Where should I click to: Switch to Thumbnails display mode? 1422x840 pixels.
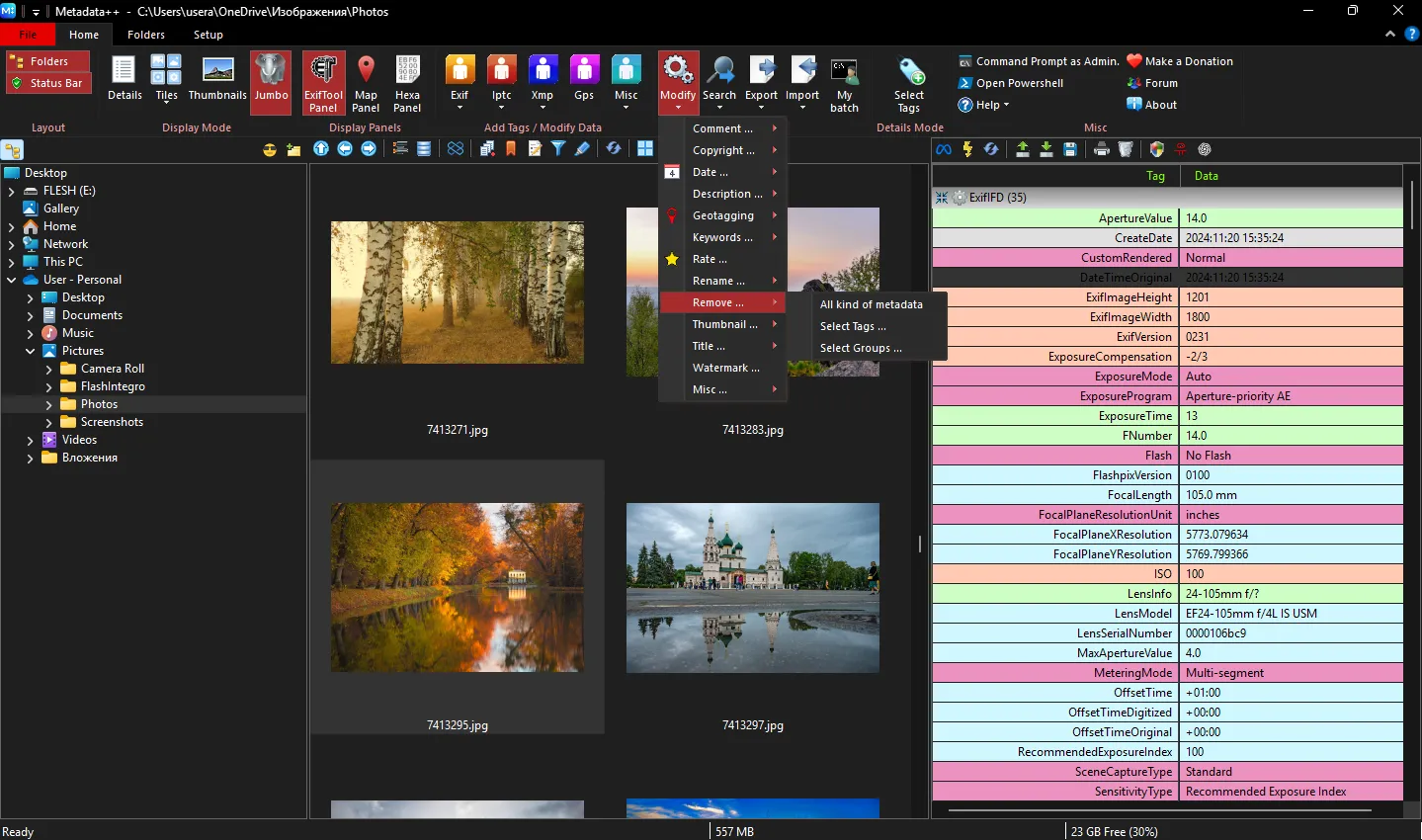pos(217,79)
